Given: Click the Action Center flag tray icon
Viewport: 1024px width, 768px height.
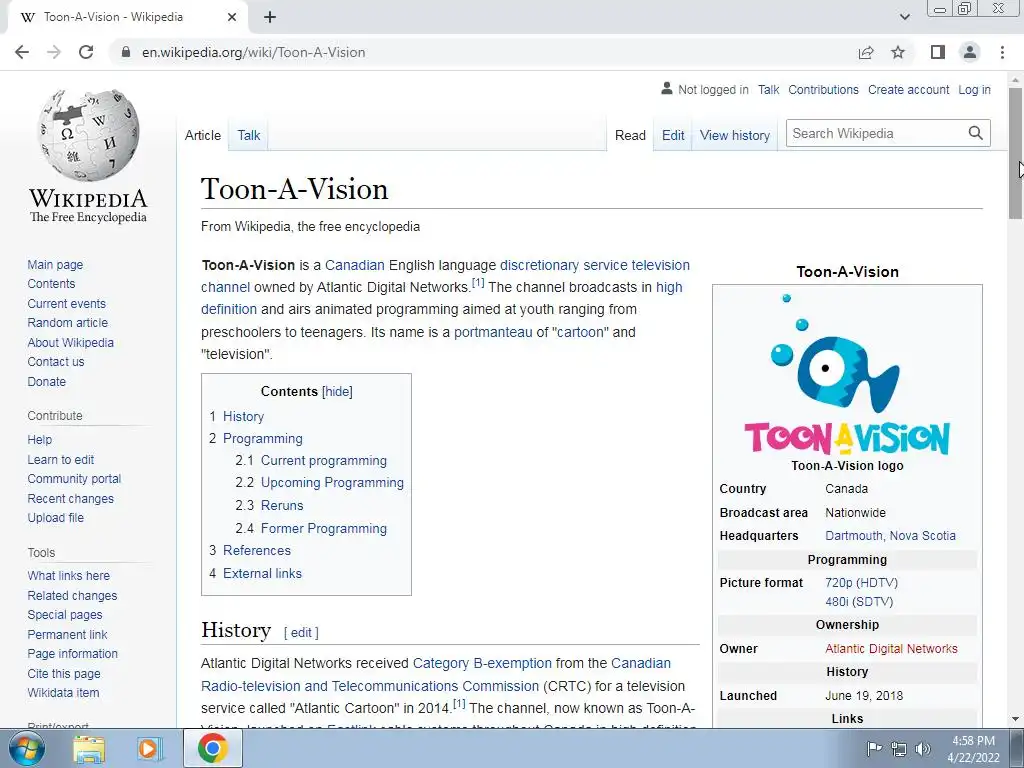Looking at the screenshot, I should tap(874, 748).
